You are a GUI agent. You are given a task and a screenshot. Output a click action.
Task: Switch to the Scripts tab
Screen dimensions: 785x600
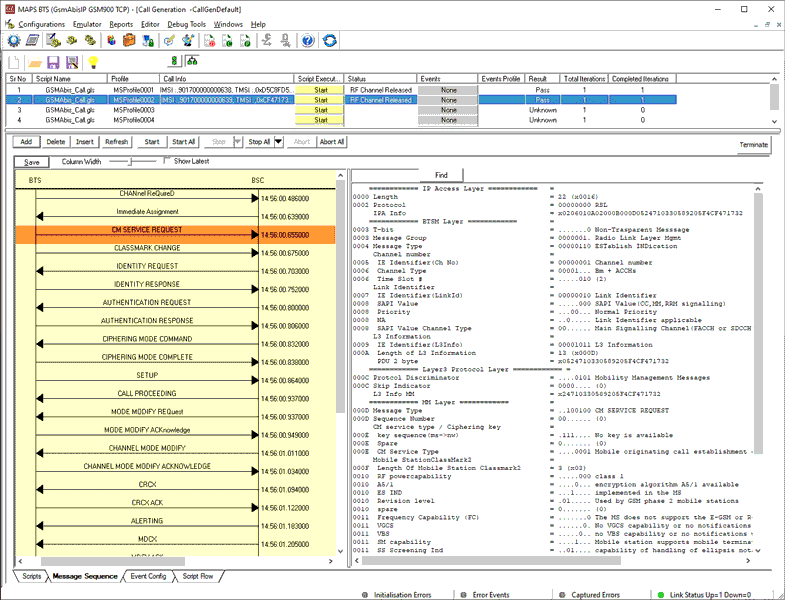tap(32, 576)
